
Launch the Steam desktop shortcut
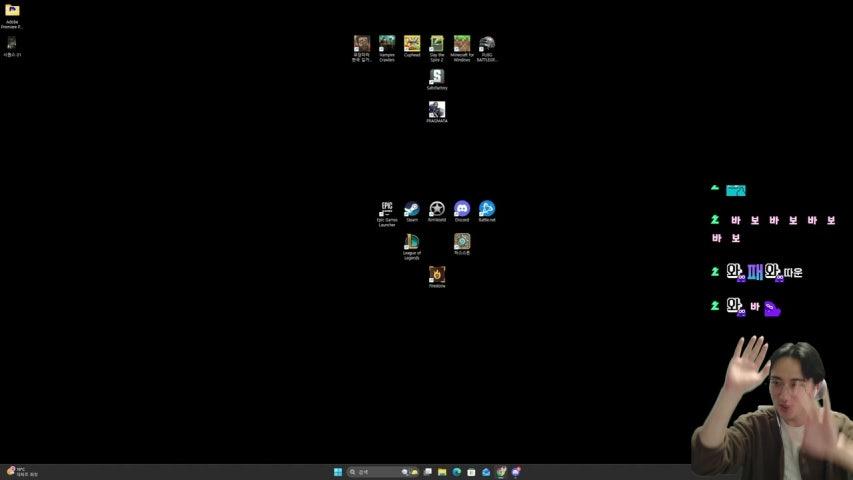pos(412,211)
